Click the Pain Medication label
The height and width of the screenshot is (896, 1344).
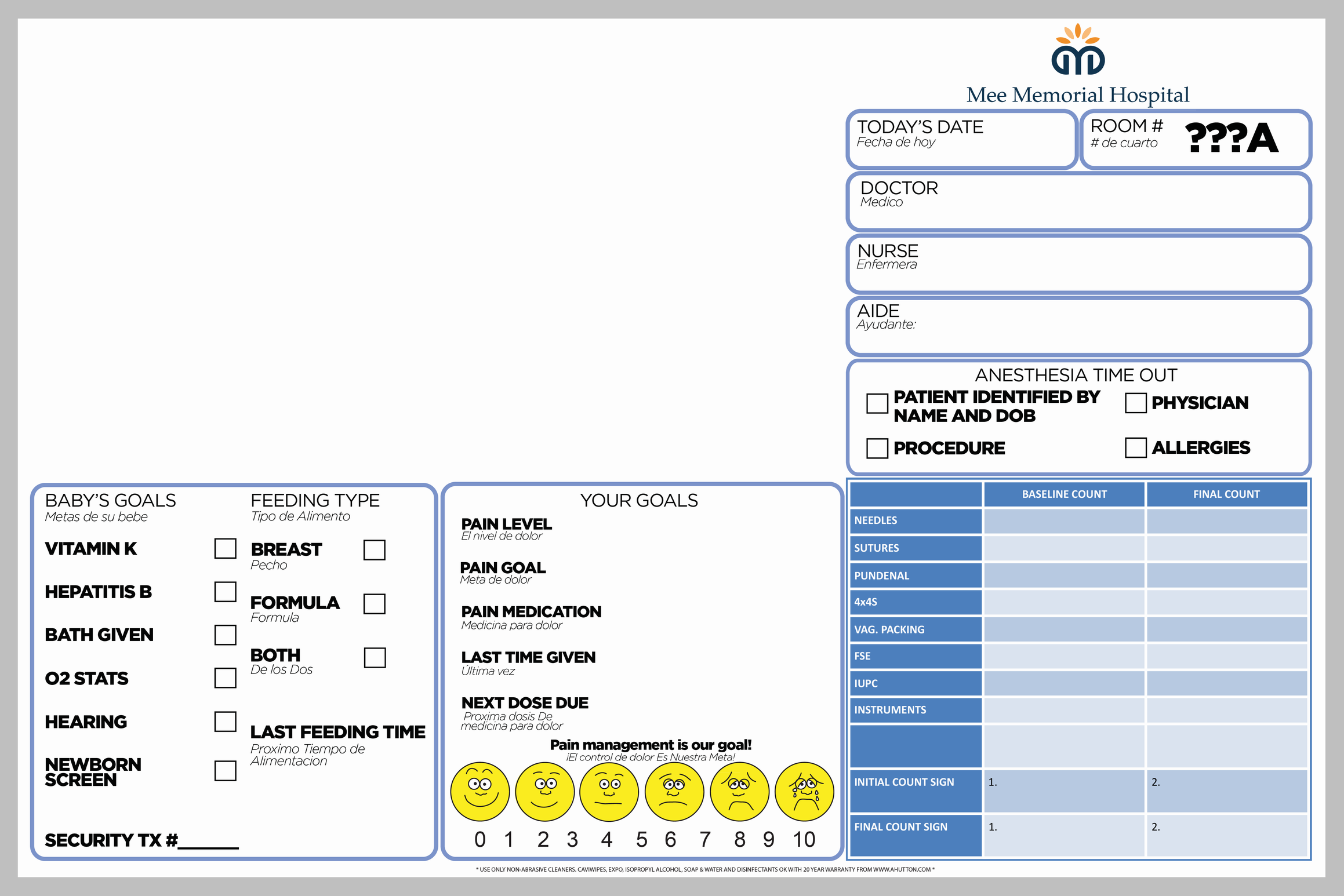(x=531, y=611)
